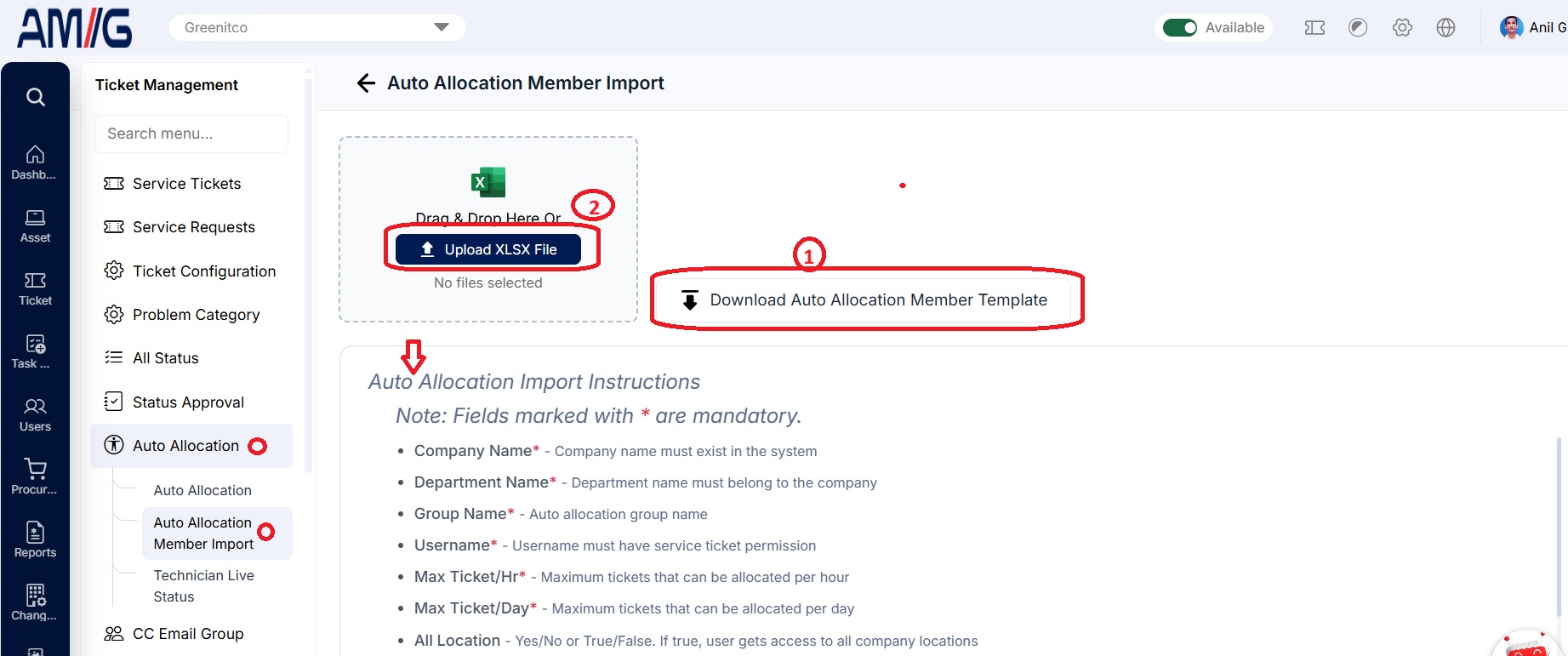Click the ticket icon in top bar

(x=1314, y=27)
